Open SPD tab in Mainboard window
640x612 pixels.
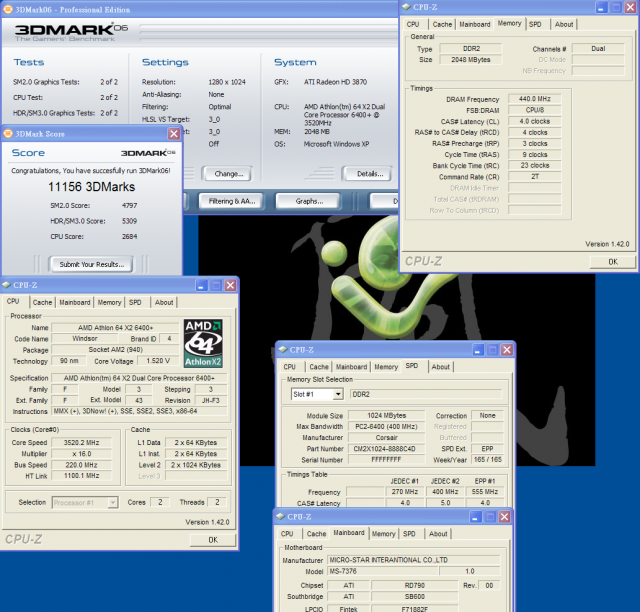tap(409, 534)
